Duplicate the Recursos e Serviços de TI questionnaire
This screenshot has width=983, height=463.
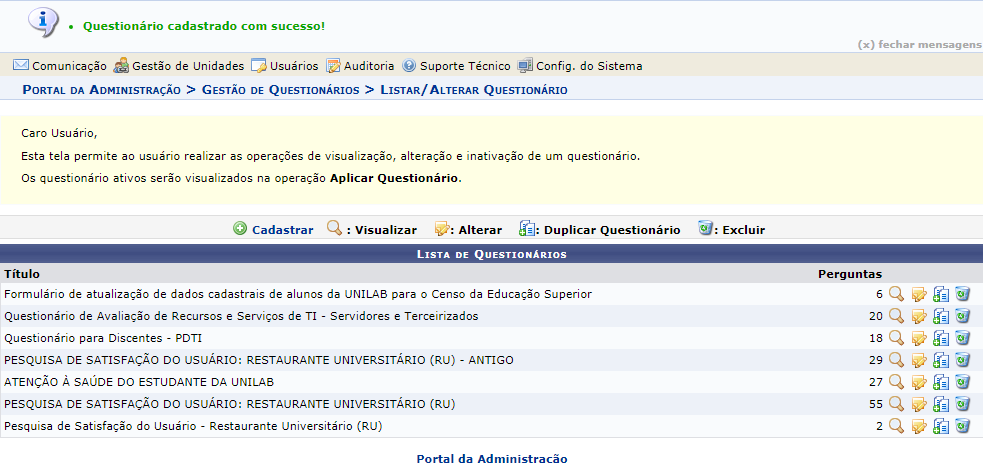coord(941,316)
